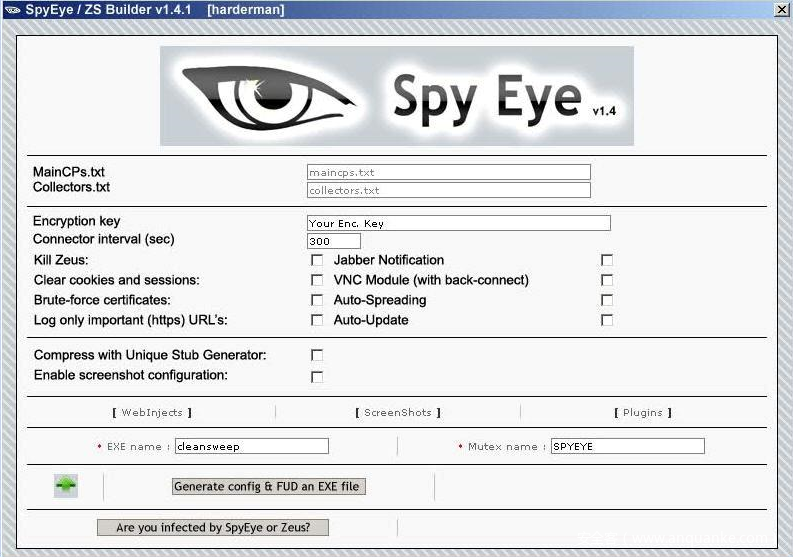Click the EXE name field with cleansweep
The height and width of the screenshot is (557, 793).
point(252,446)
